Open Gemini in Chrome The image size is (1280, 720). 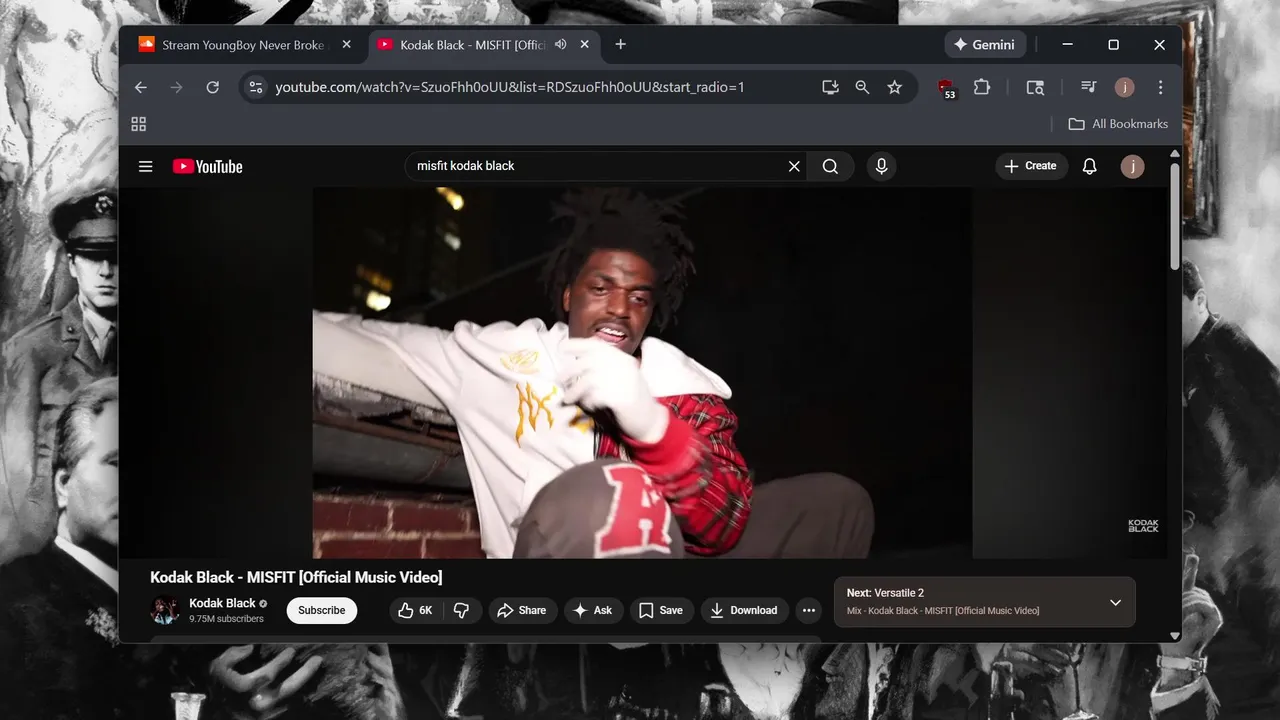point(984,44)
